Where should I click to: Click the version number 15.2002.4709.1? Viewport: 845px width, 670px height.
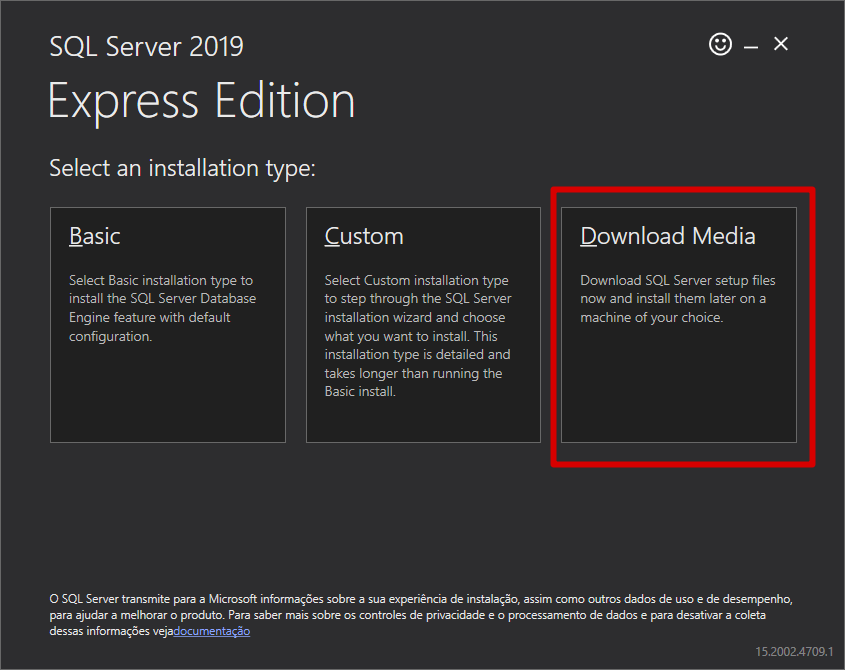click(x=794, y=651)
